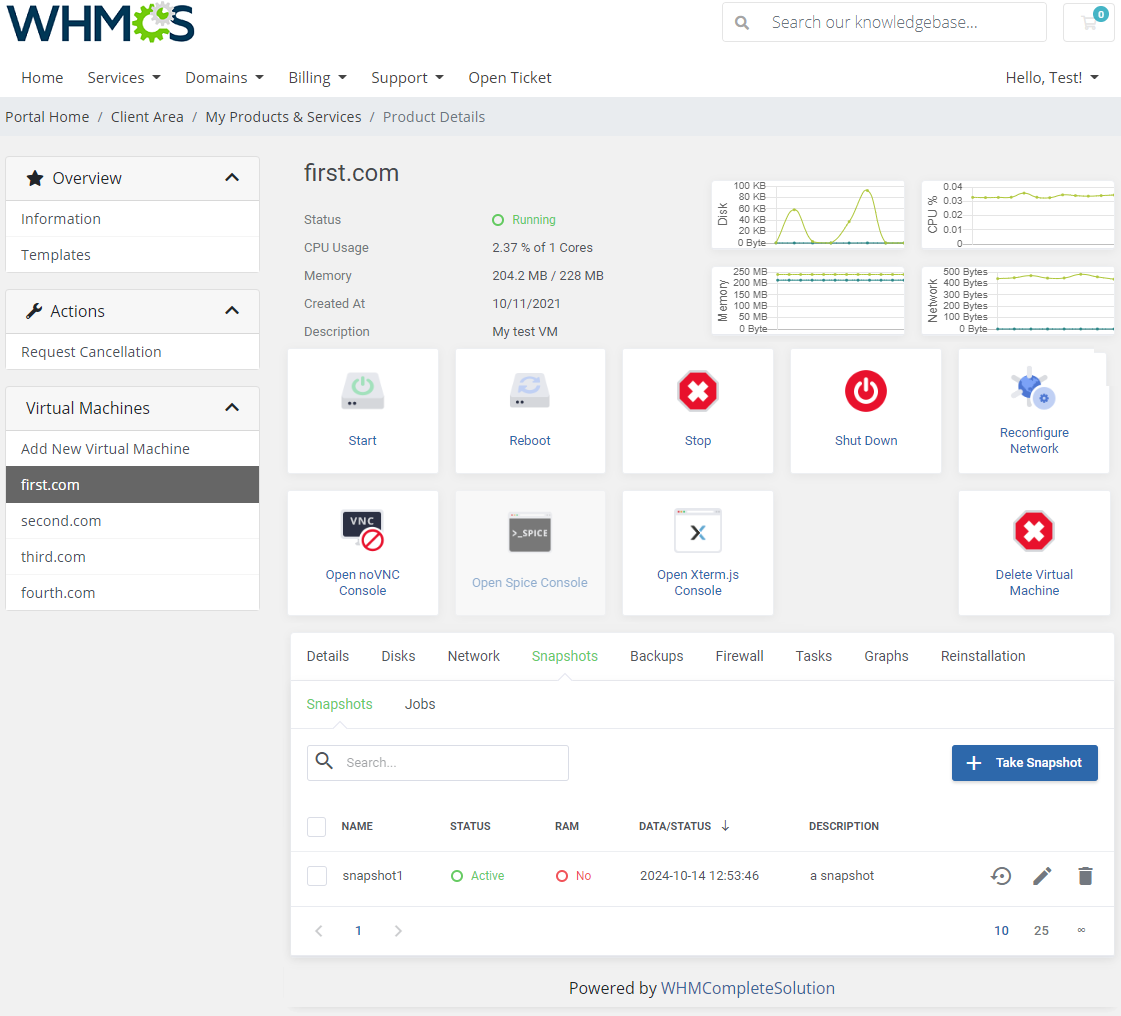
Task: Click the Take Snapshot button
Action: tap(1024, 763)
